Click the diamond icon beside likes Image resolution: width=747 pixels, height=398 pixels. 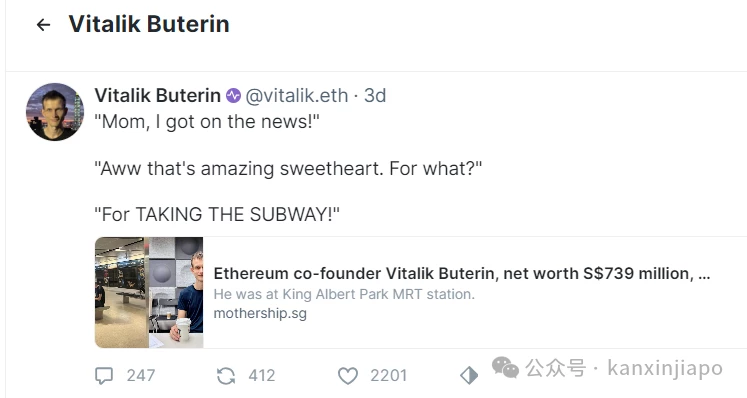click(x=469, y=376)
